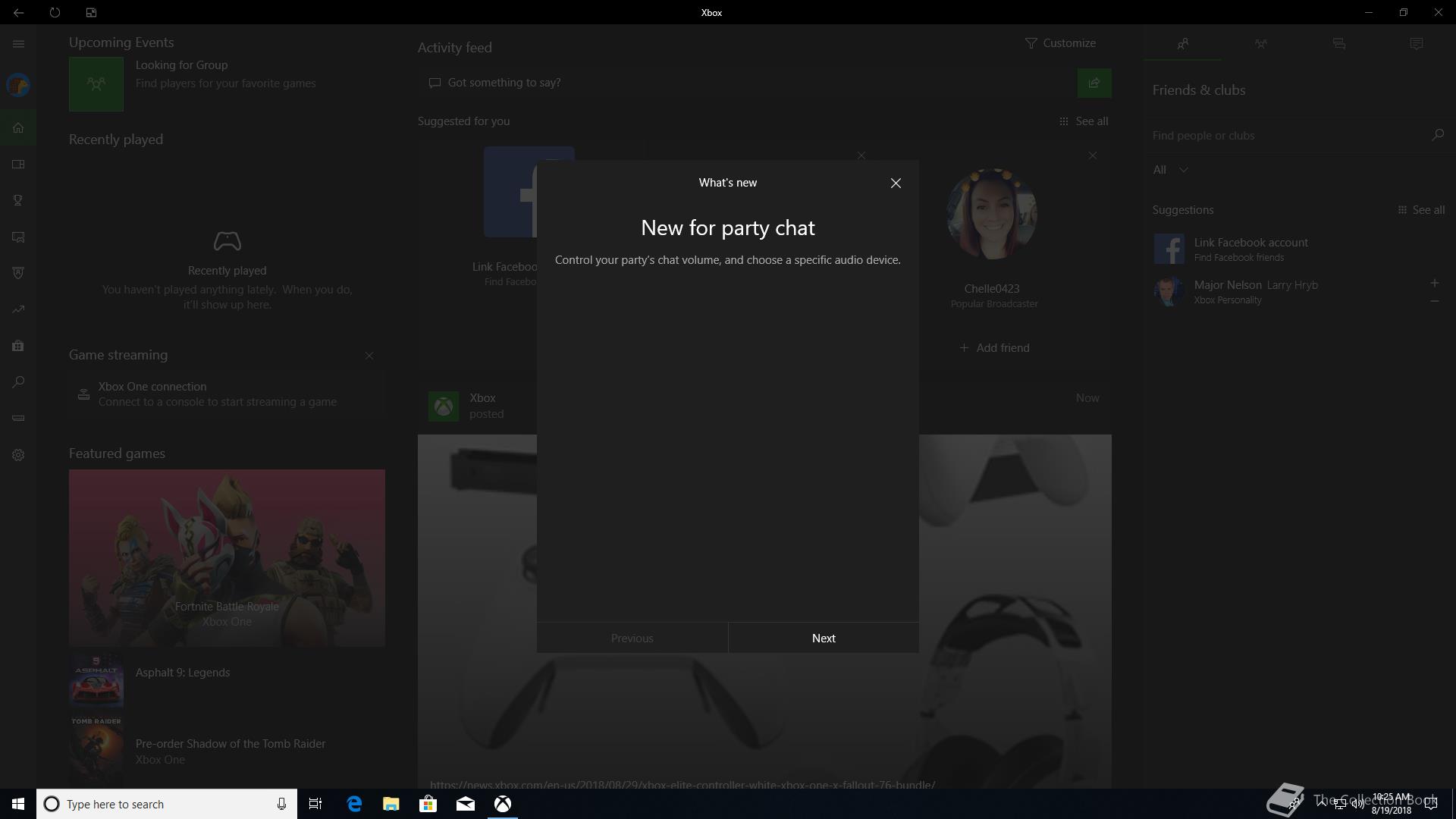1456x819 pixels.
Task: Open Microsoft Edge from taskbar
Action: click(x=354, y=804)
